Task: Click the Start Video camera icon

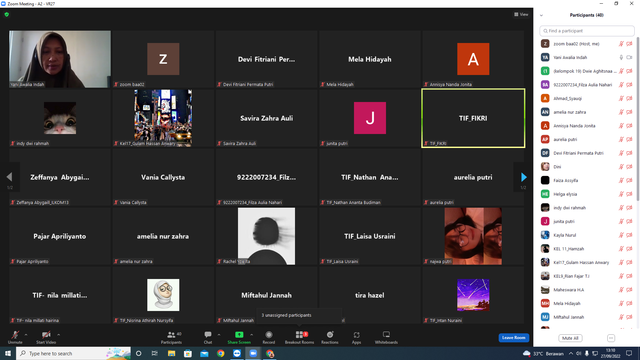Action: pyautogui.click(x=46, y=335)
